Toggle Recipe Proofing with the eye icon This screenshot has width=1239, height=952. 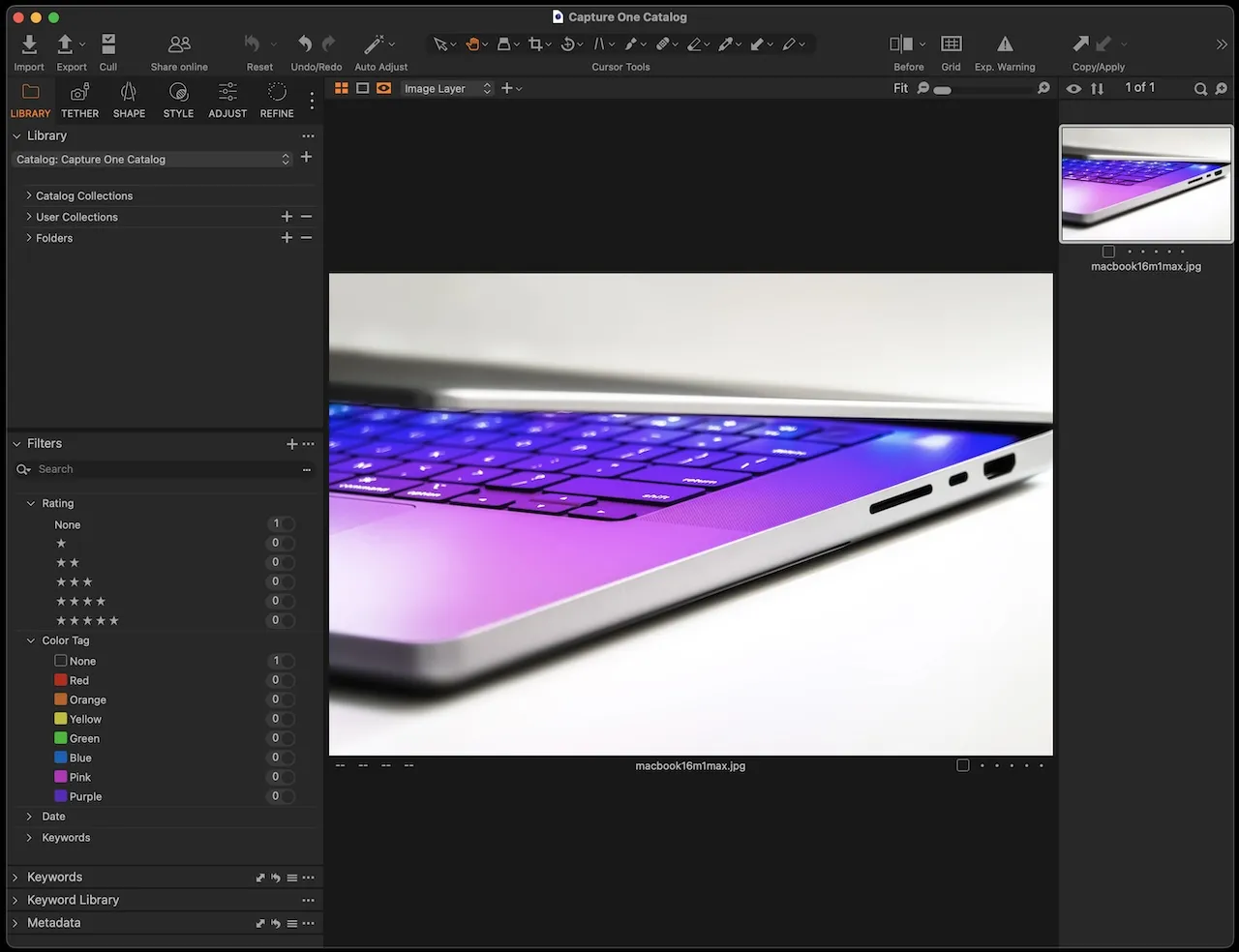[1073, 88]
